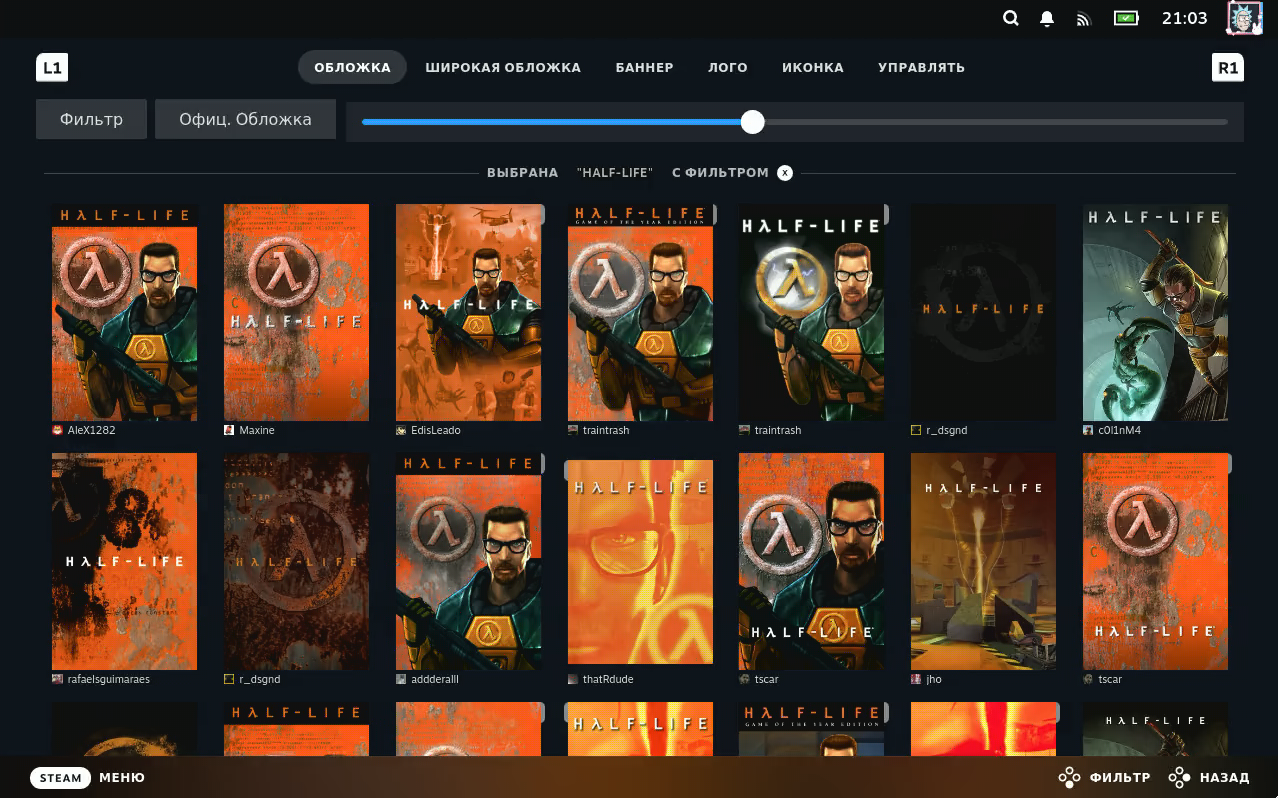
Task: Select the cover artwork by Maxine
Action: (x=296, y=312)
